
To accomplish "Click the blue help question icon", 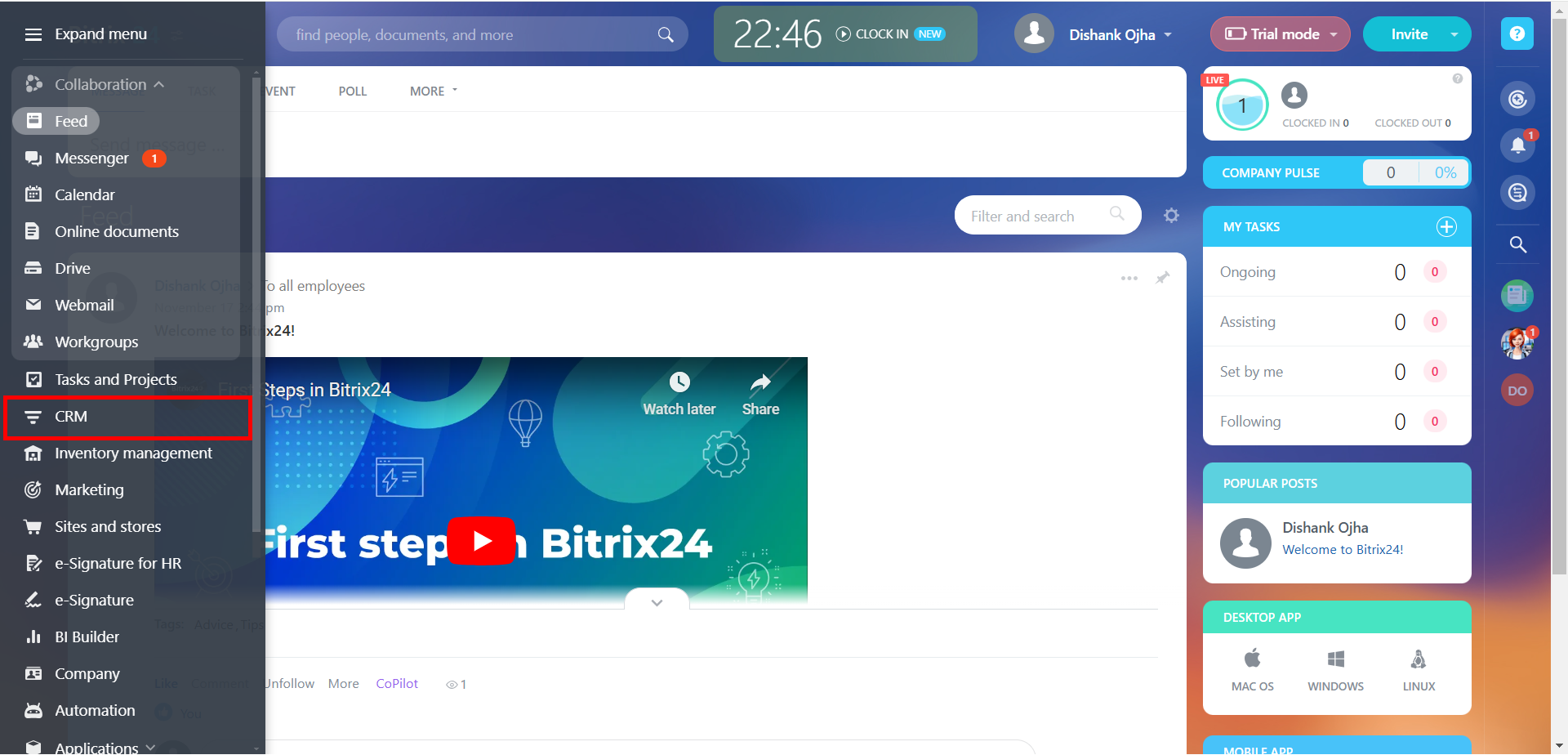I will tap(1517, 34).
